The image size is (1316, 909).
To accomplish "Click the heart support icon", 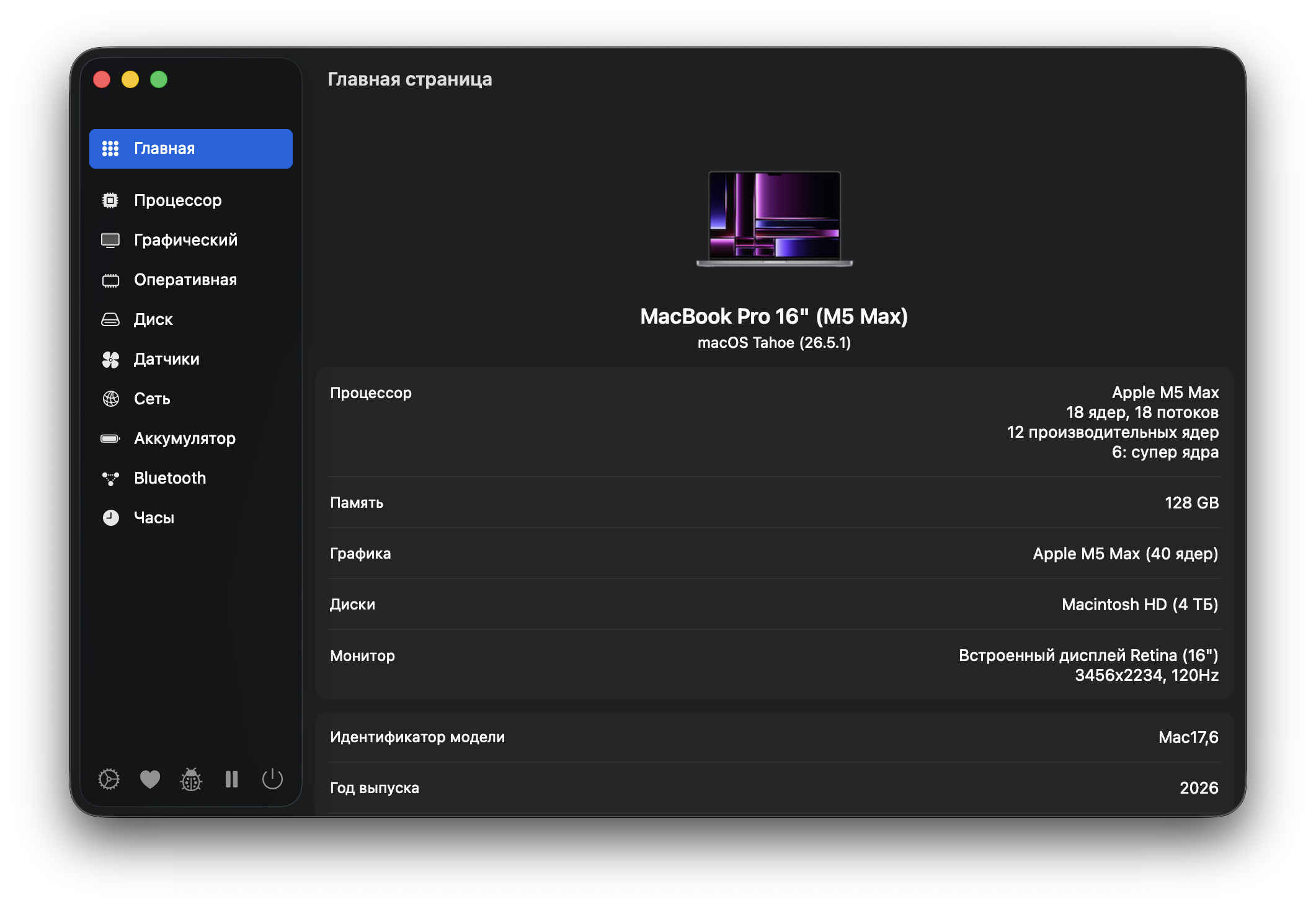I will [x=150, y=779].
